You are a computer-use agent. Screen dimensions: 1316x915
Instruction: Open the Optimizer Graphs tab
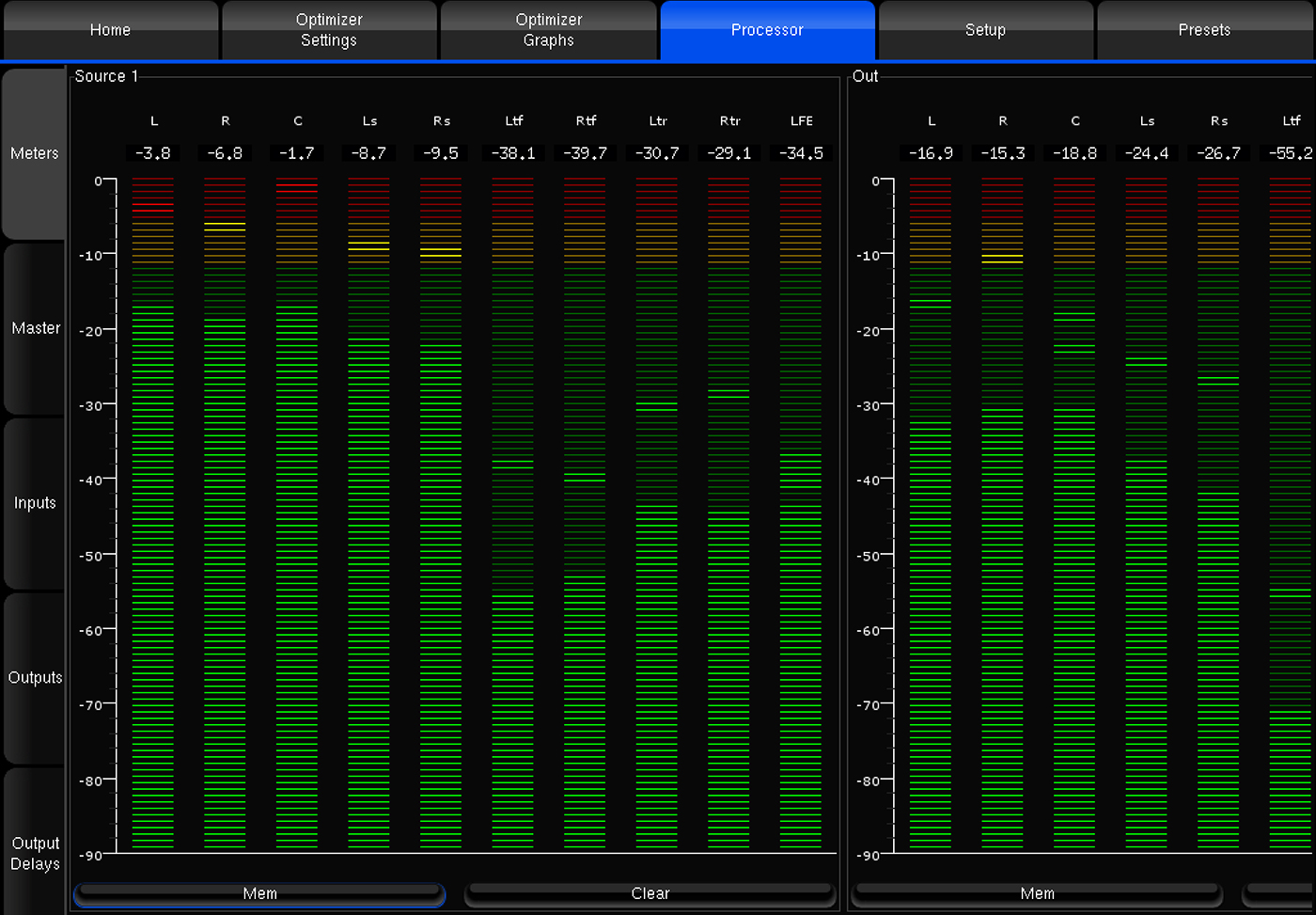pos(549,30)
